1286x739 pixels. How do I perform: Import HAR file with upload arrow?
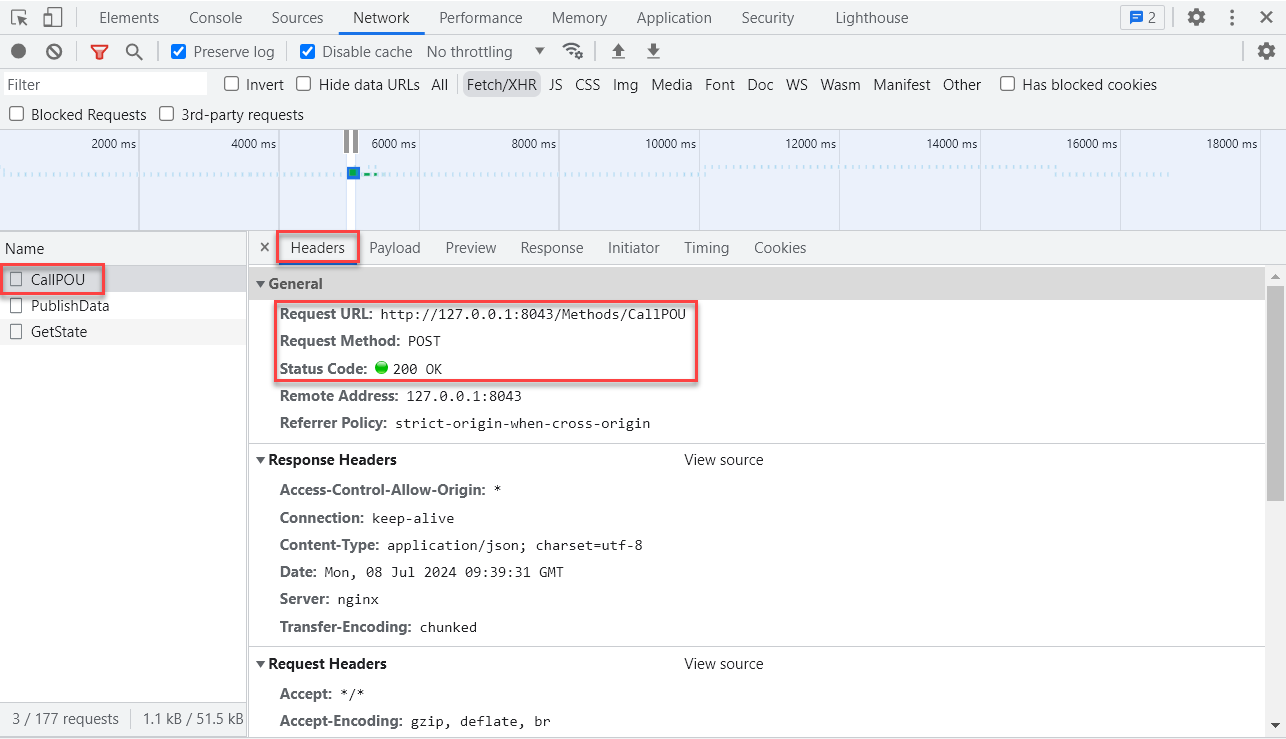click(x=618, y=51)
